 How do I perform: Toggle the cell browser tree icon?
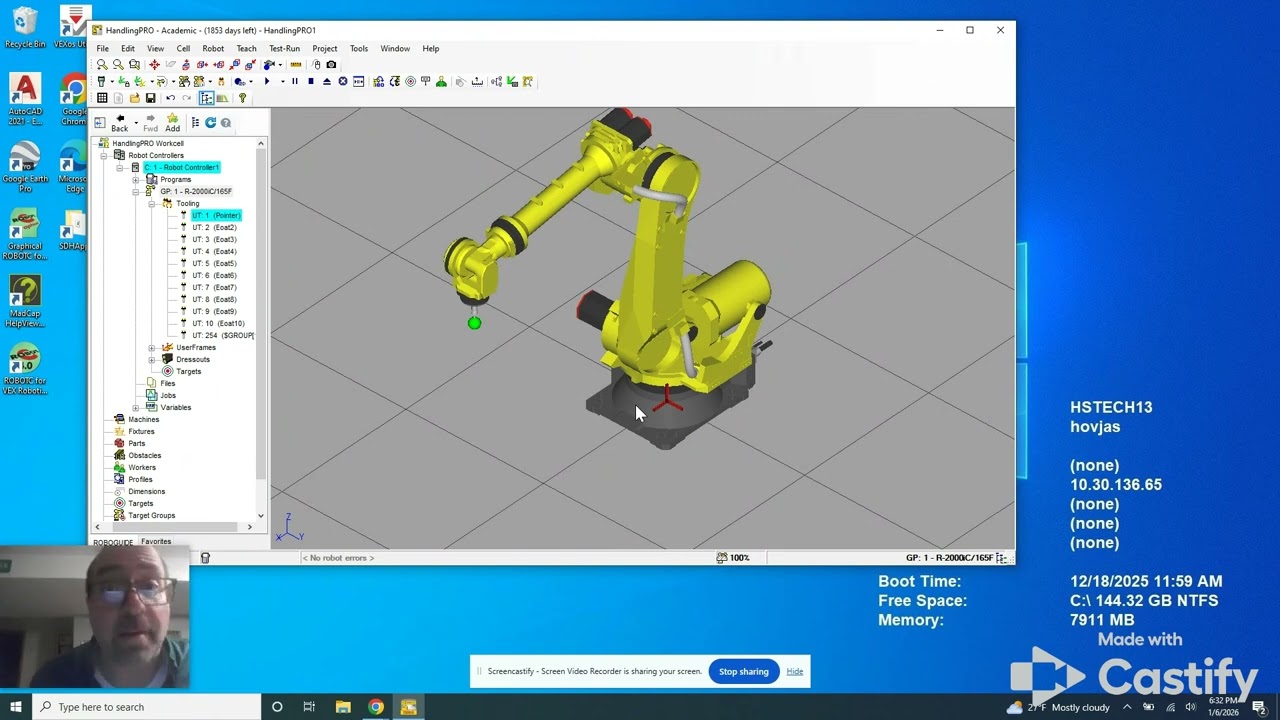point(206,98)
